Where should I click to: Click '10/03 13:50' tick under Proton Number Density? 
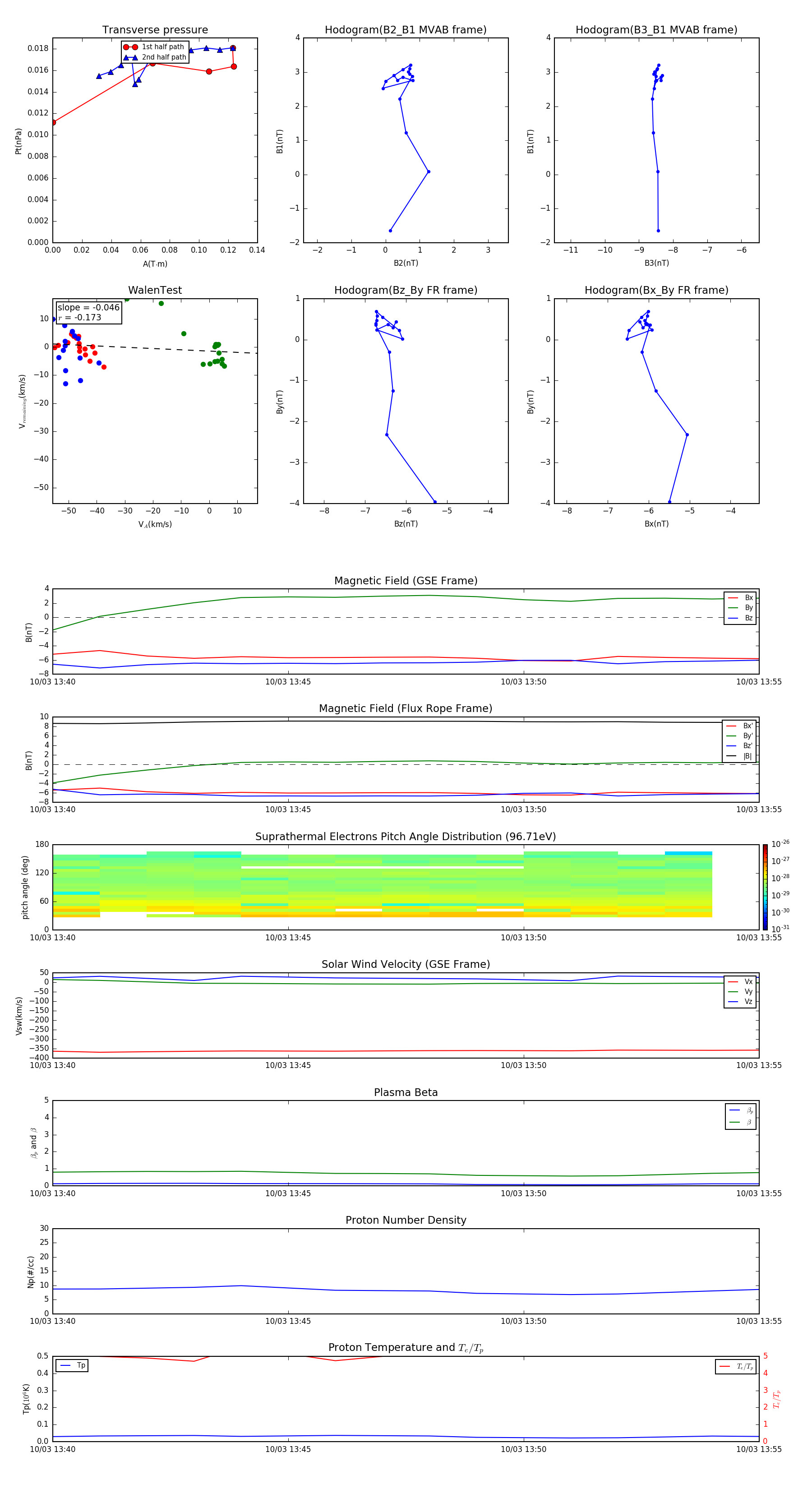(x=523, y=1321)
